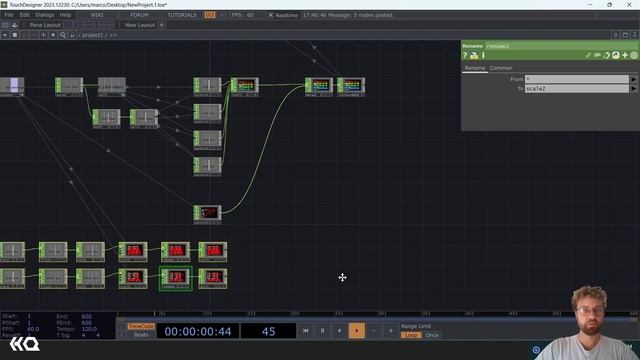Open the Python help icon in parameters

click(474, 55)
